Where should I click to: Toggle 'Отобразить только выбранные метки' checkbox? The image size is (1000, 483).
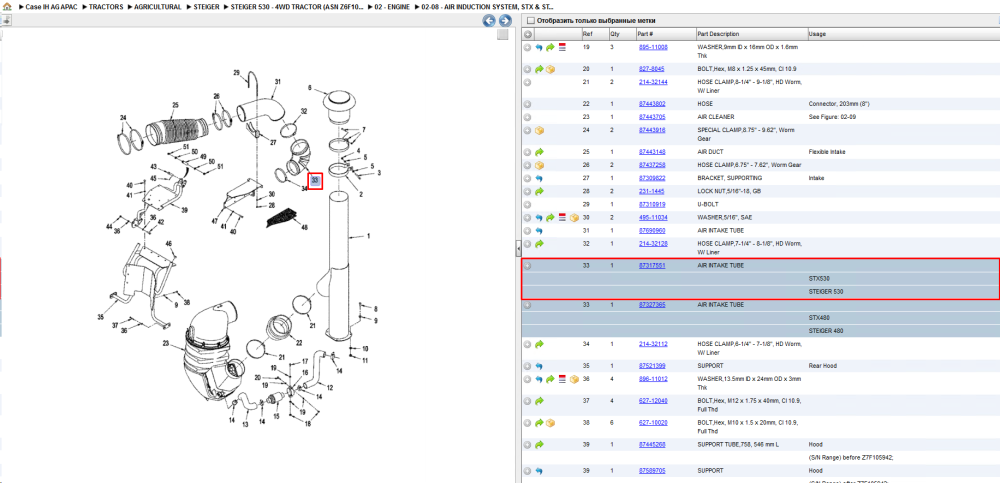tap(531, 21)
